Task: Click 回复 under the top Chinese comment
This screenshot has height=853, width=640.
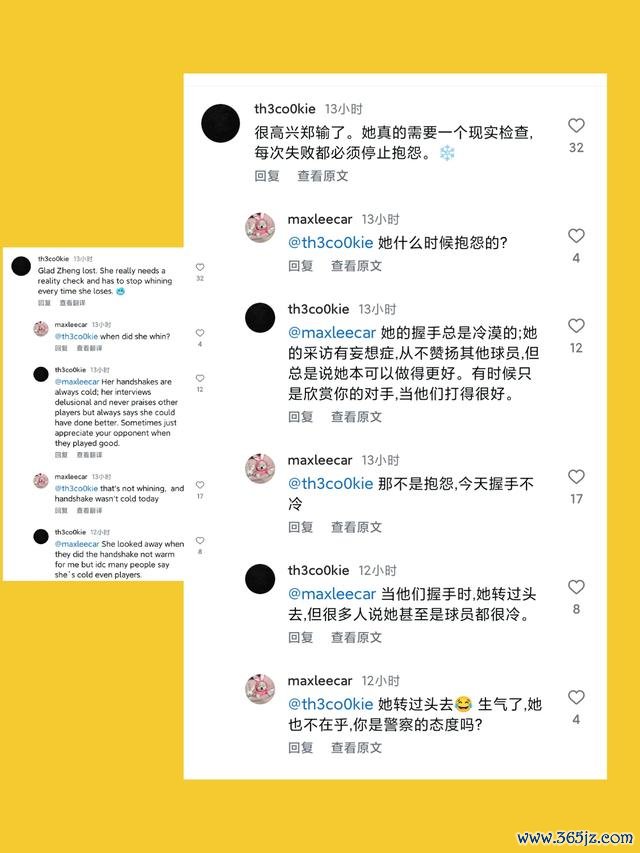Action: click(x=267, y=176)
